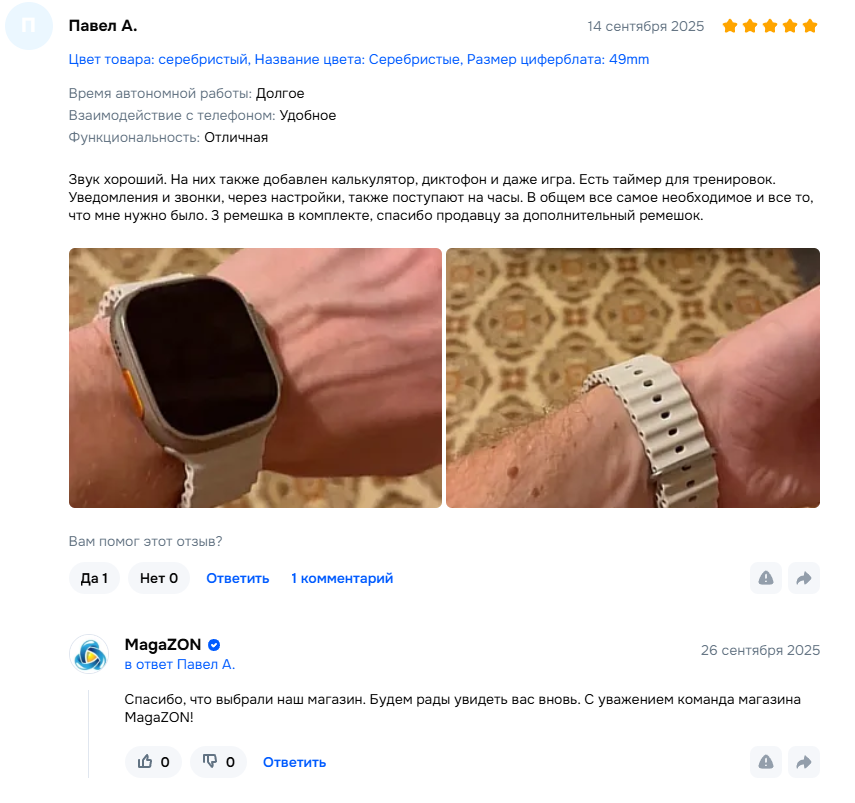Open the 'в ответ Павел А.' link

click(x=180, y=665)
